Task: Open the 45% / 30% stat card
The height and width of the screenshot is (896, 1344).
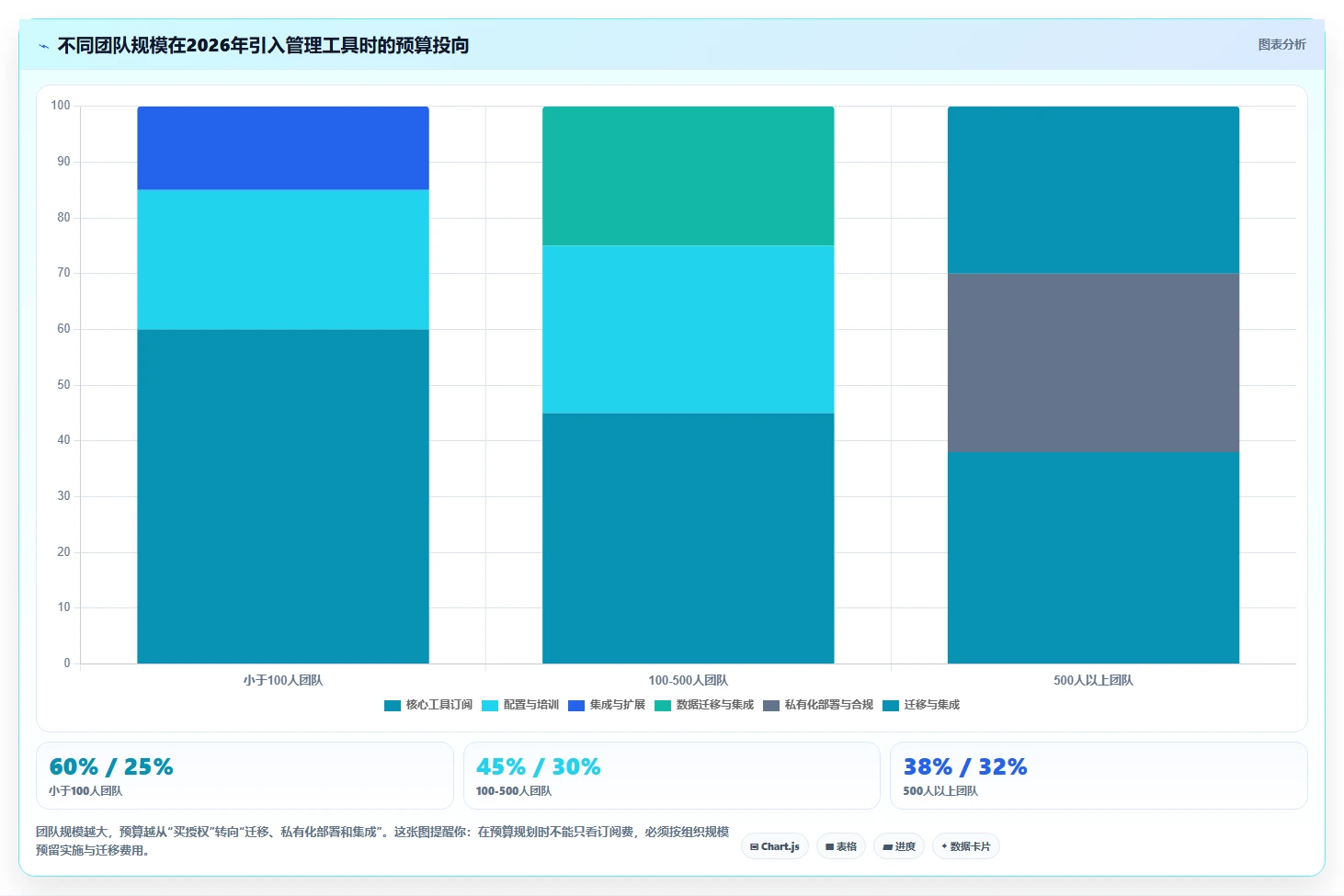Action: pyautogui.click(x=672, y=776)
